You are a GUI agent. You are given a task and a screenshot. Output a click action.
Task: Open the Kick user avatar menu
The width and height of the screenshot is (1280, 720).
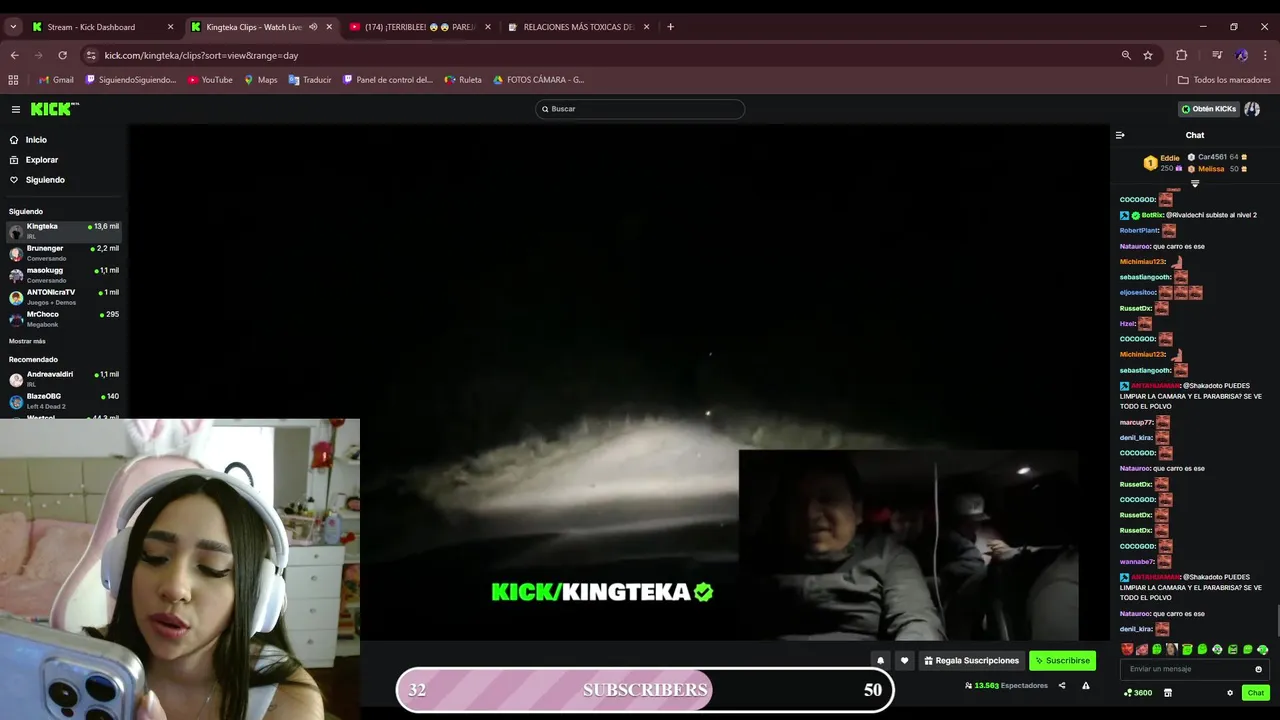[x=1252, y=109]
